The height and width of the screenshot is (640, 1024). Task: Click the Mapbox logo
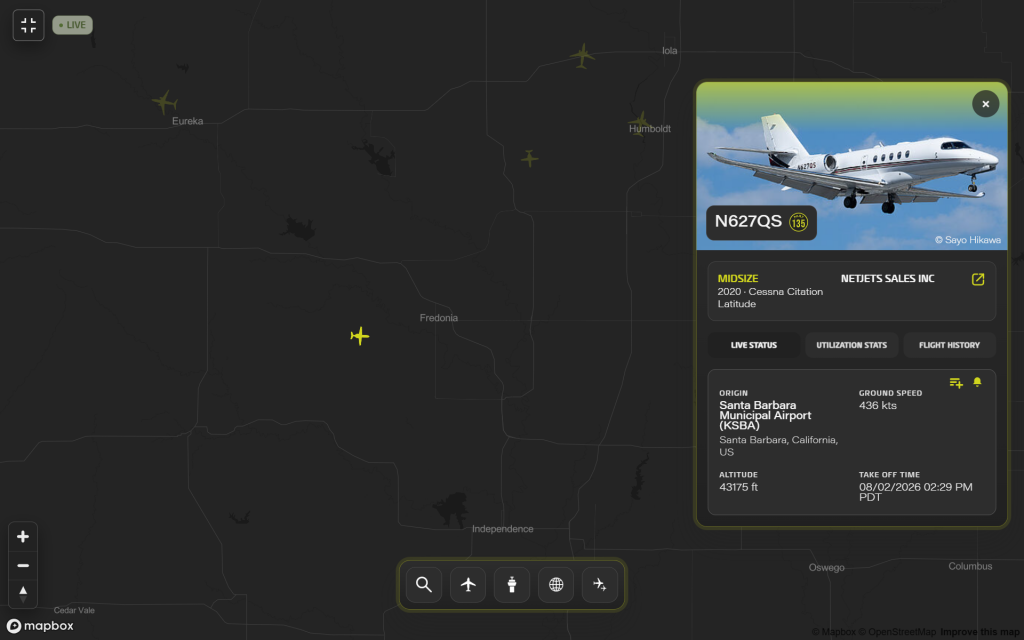40,626
